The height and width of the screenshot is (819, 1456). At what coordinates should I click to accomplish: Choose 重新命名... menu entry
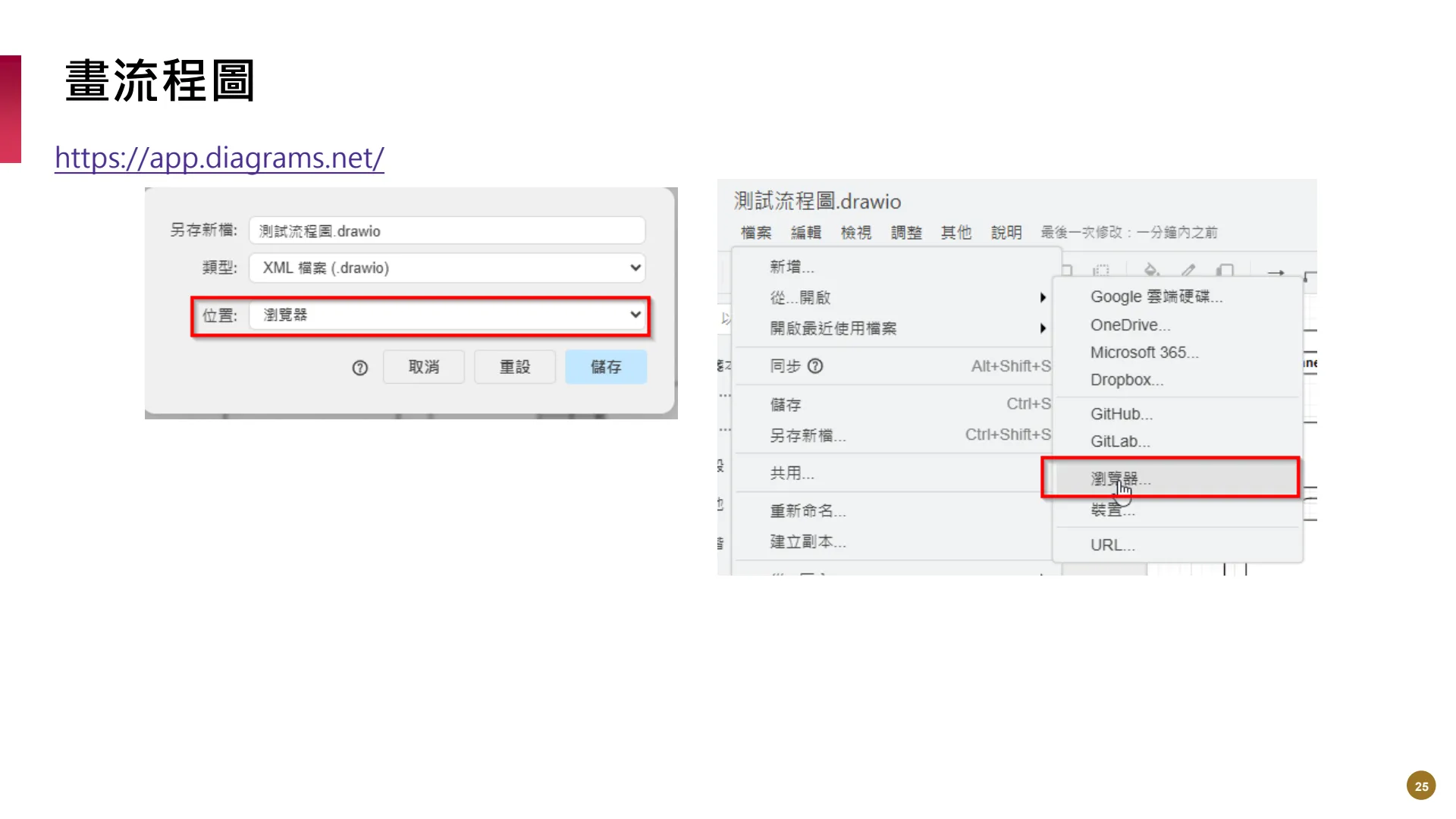click(x=895, y=511)
